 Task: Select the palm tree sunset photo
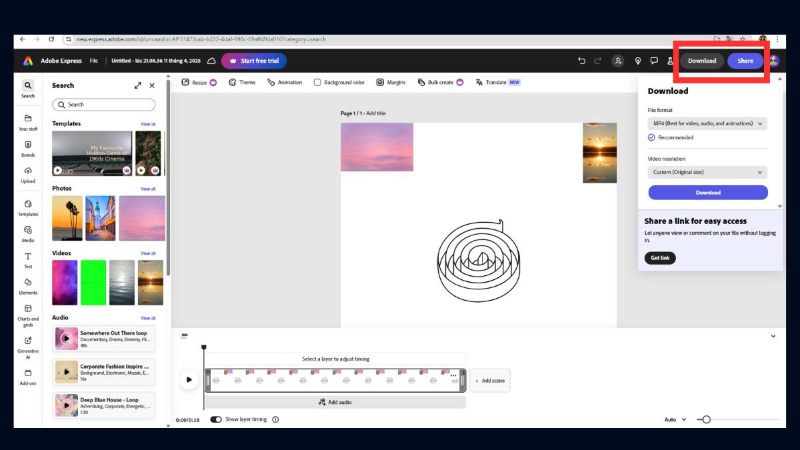(67, 218)
